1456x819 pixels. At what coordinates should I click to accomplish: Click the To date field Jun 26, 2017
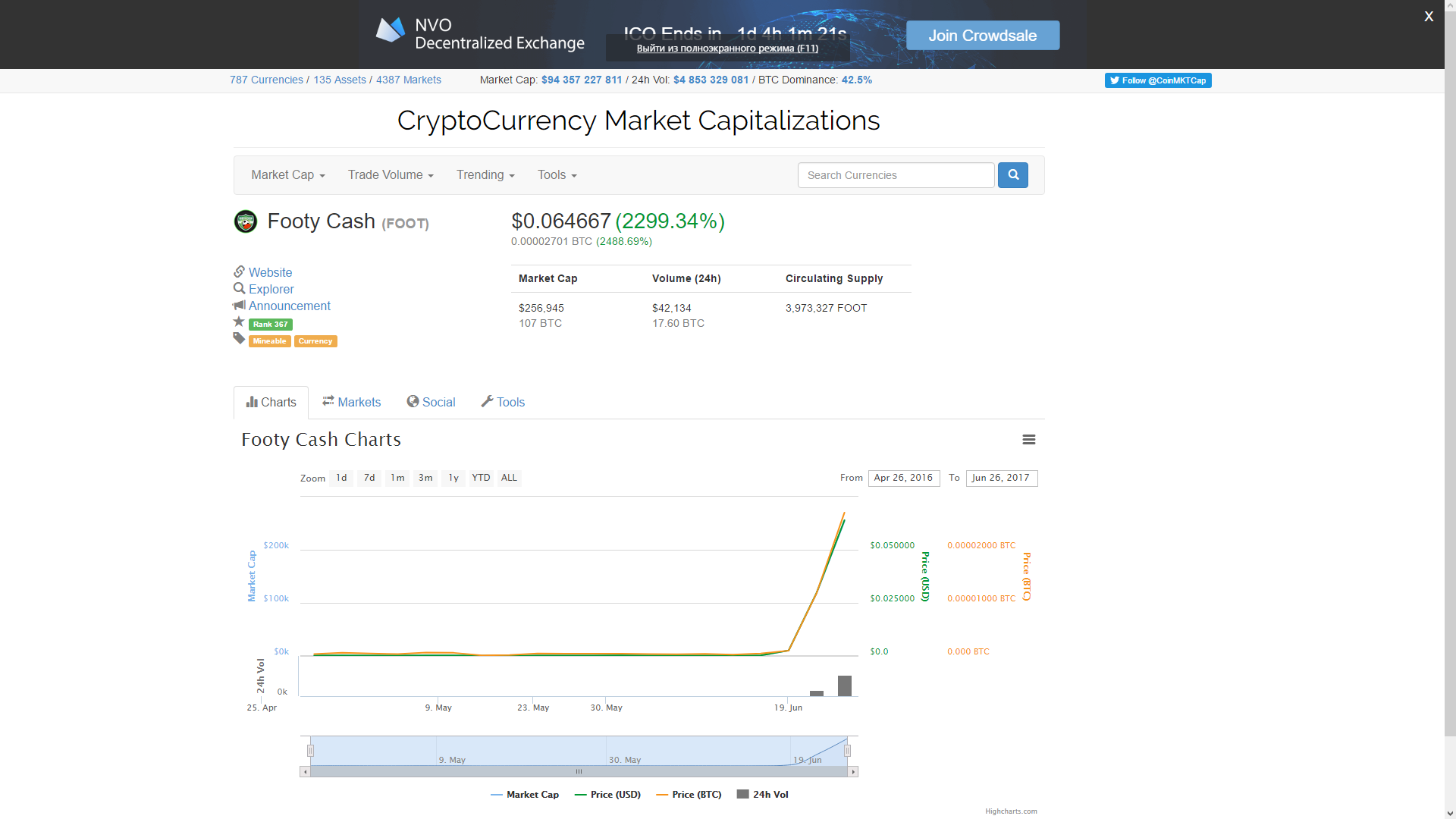tap(1002, 479)
